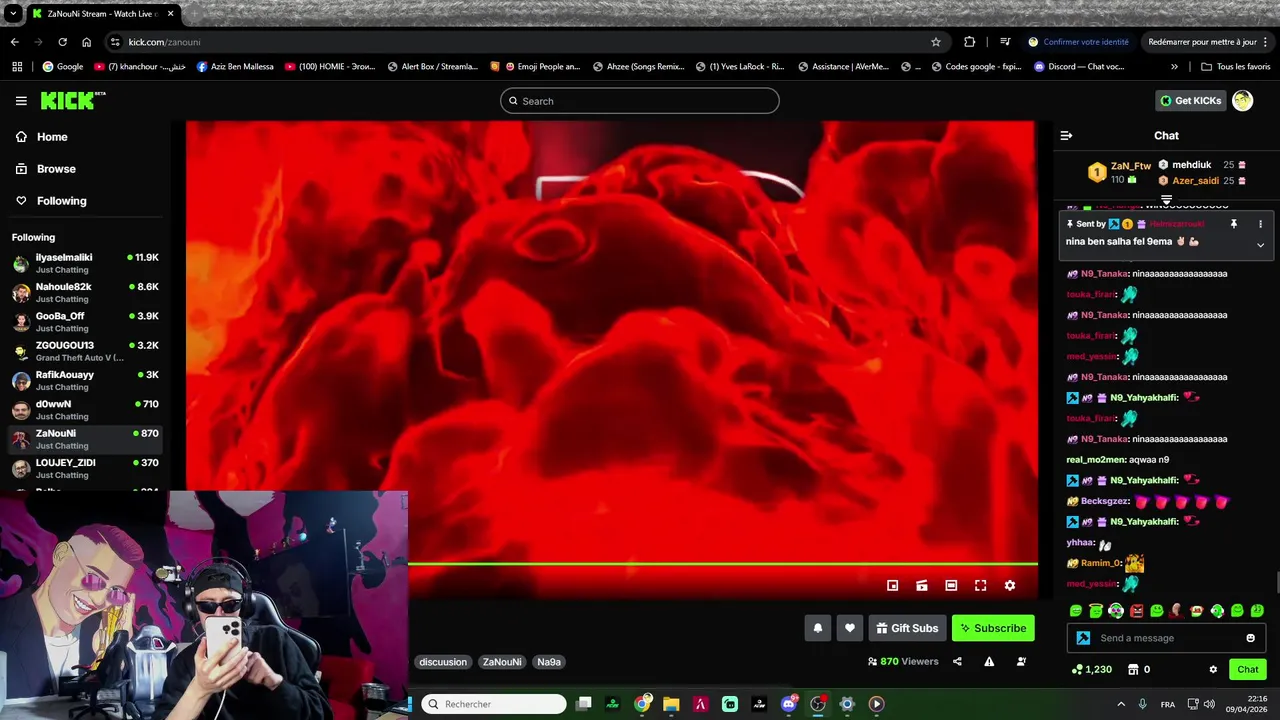Enter fullscreen on the video player
Viewport: 1280px width, 720px height.
pyautogui.click(x=981, y=585)
